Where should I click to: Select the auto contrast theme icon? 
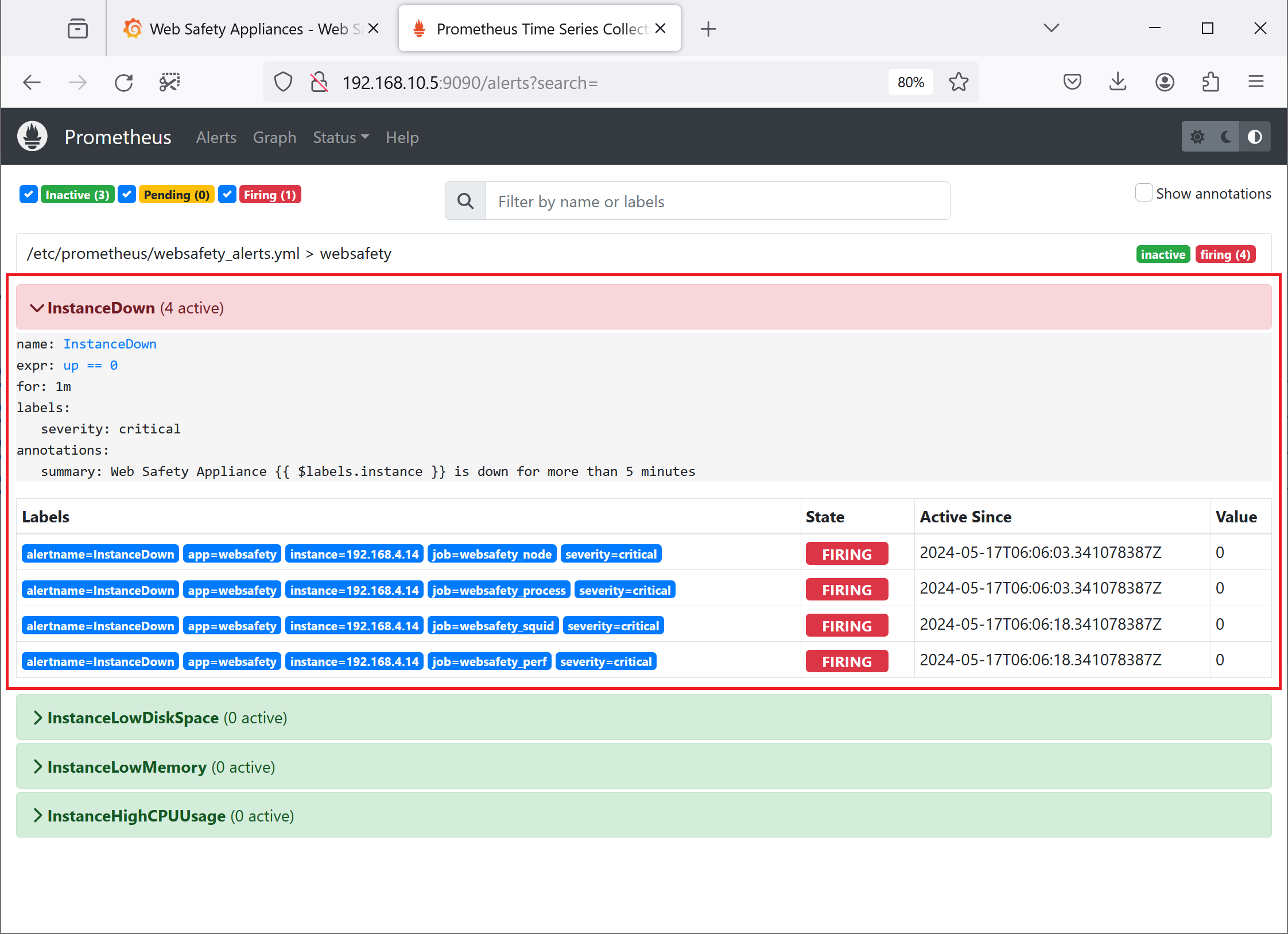[x=1255, y=137]
